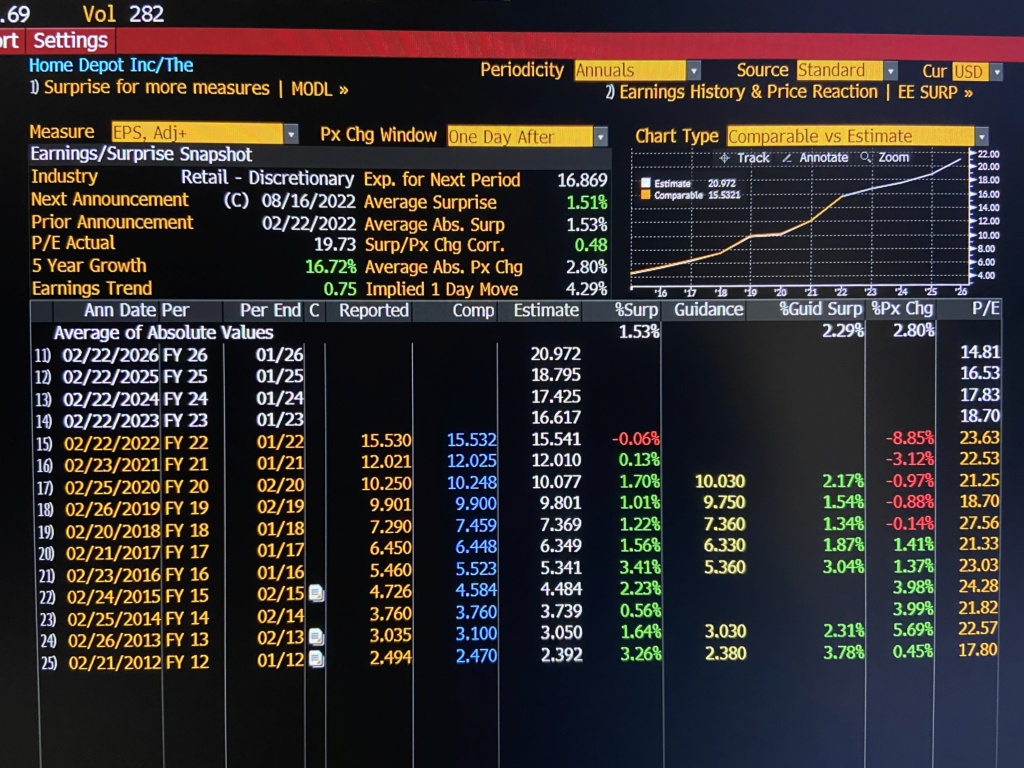
Task: Click the 3.78% guidance surprise value
Action: pyautogui.click(x=843, y=652)
